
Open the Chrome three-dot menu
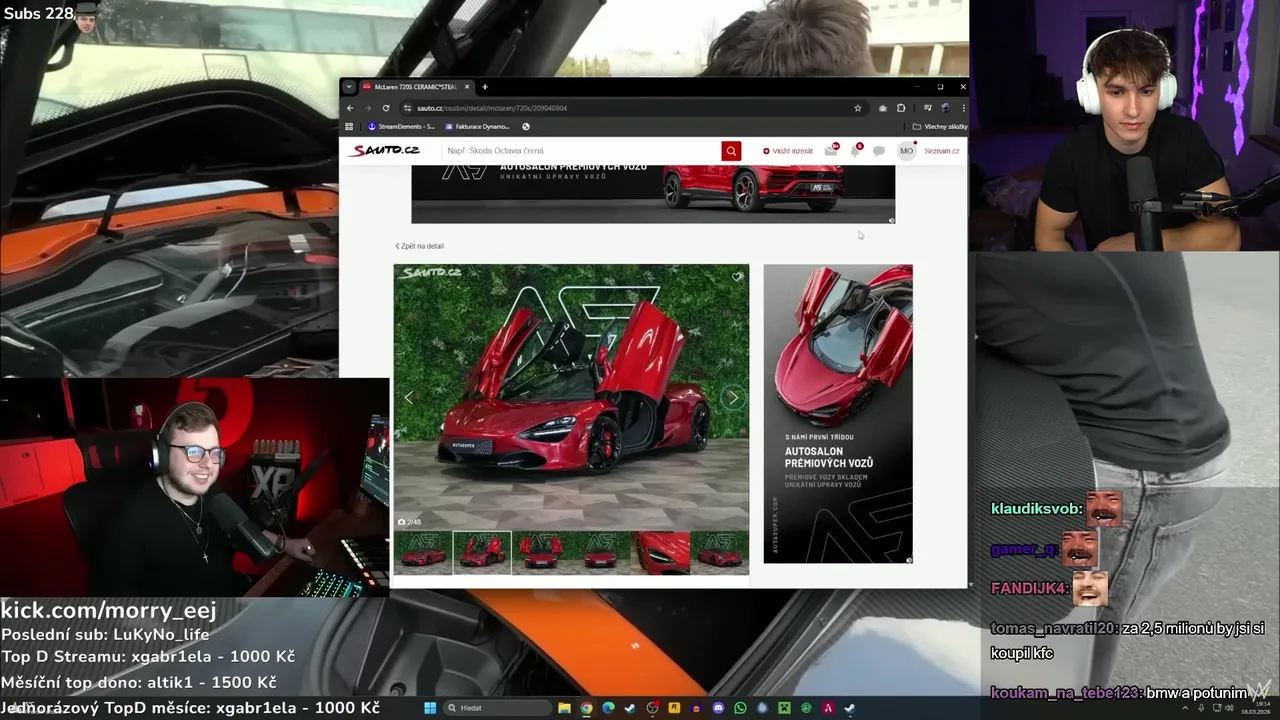click(963, 108)
